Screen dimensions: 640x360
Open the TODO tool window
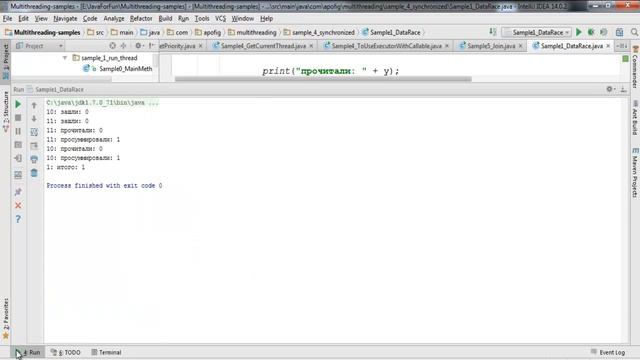[x=66, y=352]
